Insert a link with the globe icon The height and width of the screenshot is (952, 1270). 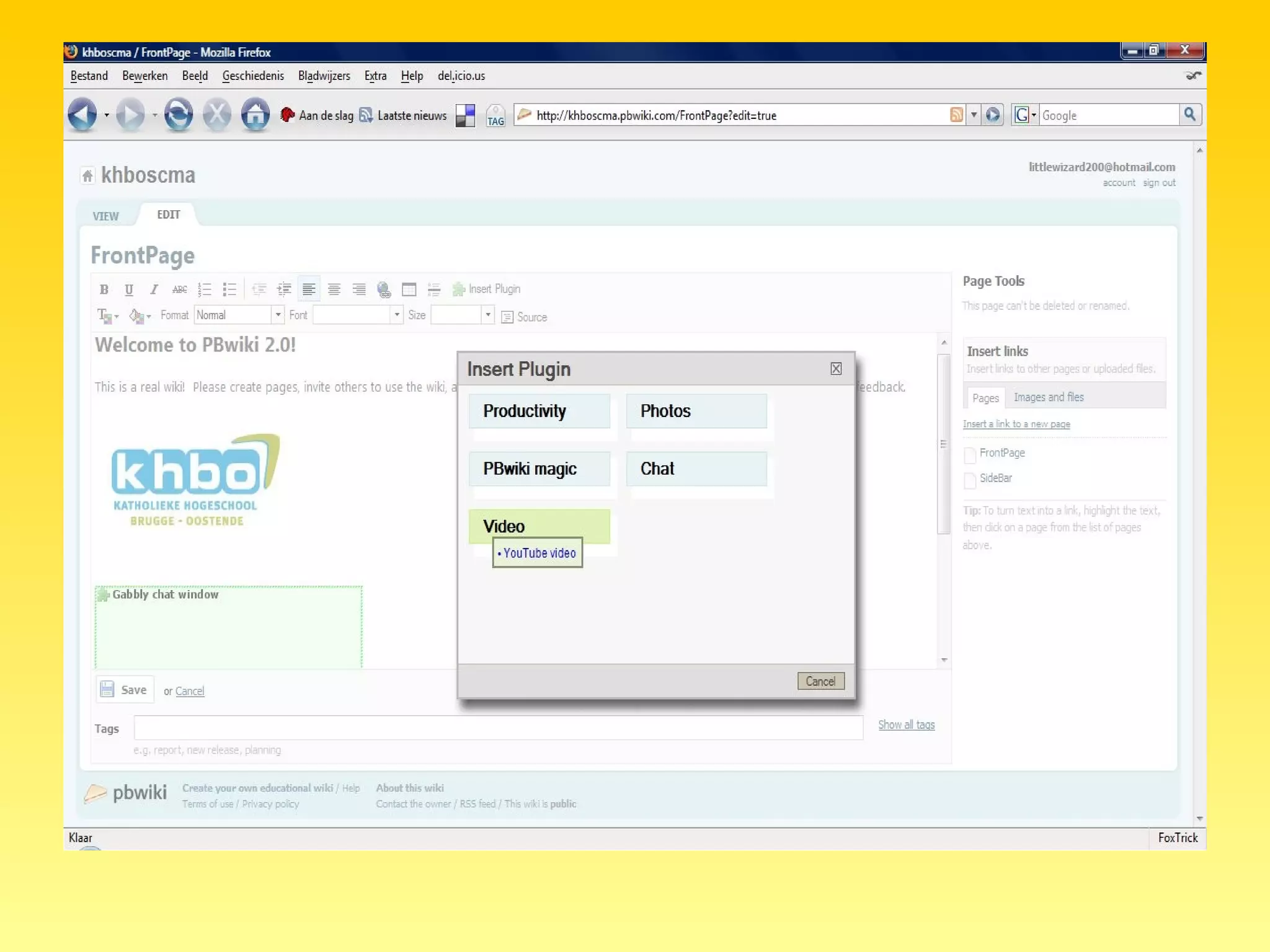(384, 289)
